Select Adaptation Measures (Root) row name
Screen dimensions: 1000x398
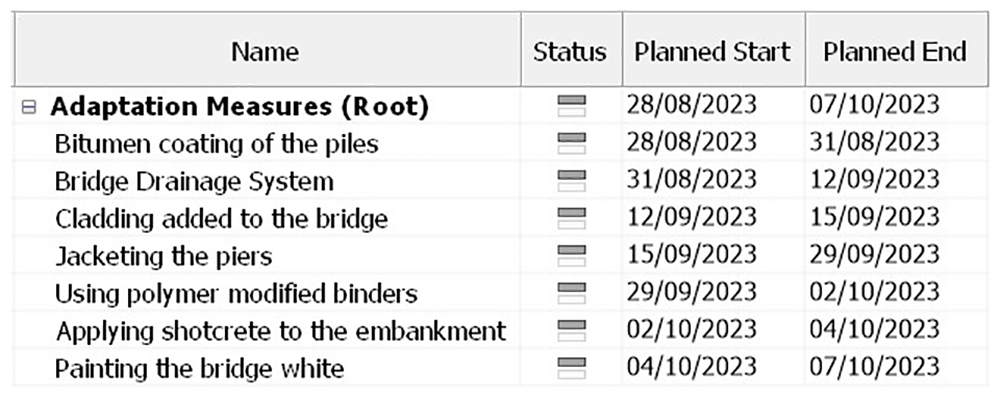point(239,107)
